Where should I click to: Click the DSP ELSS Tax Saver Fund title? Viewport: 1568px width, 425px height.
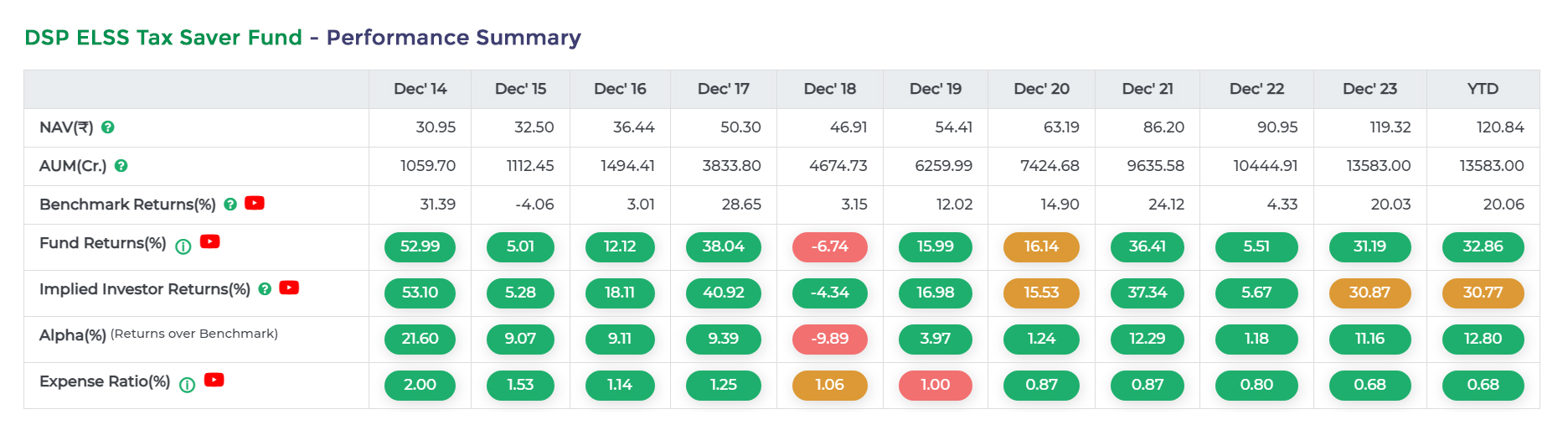coord(163,38)
